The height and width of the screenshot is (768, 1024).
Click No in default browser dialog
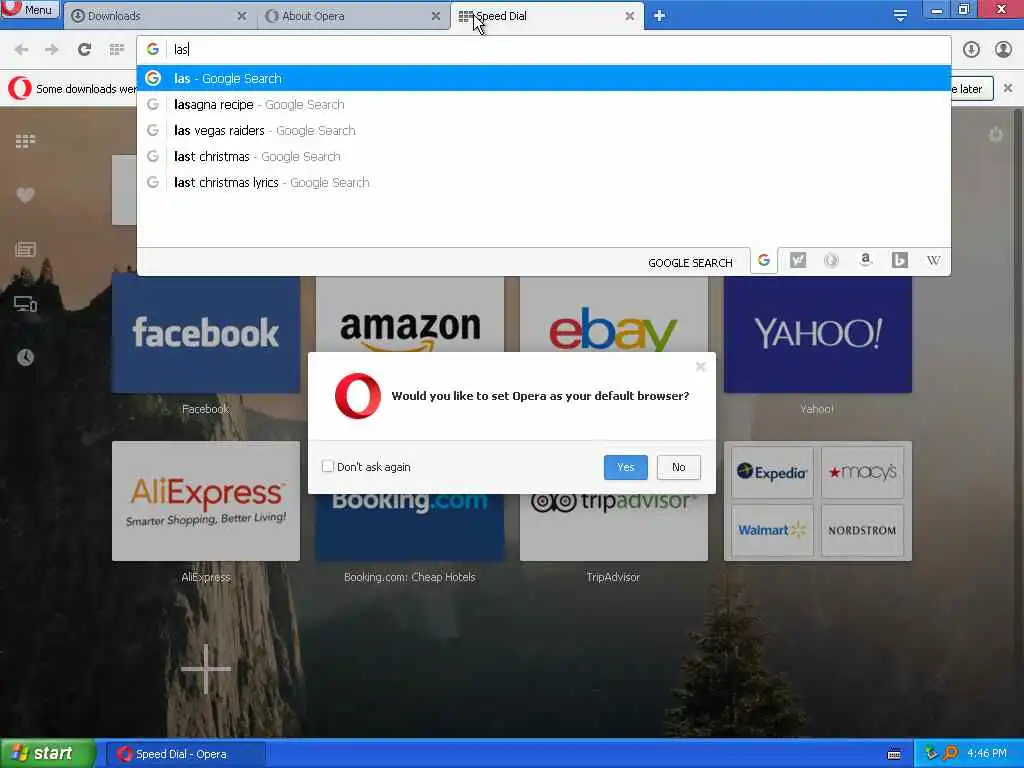(x=679, y=467)
